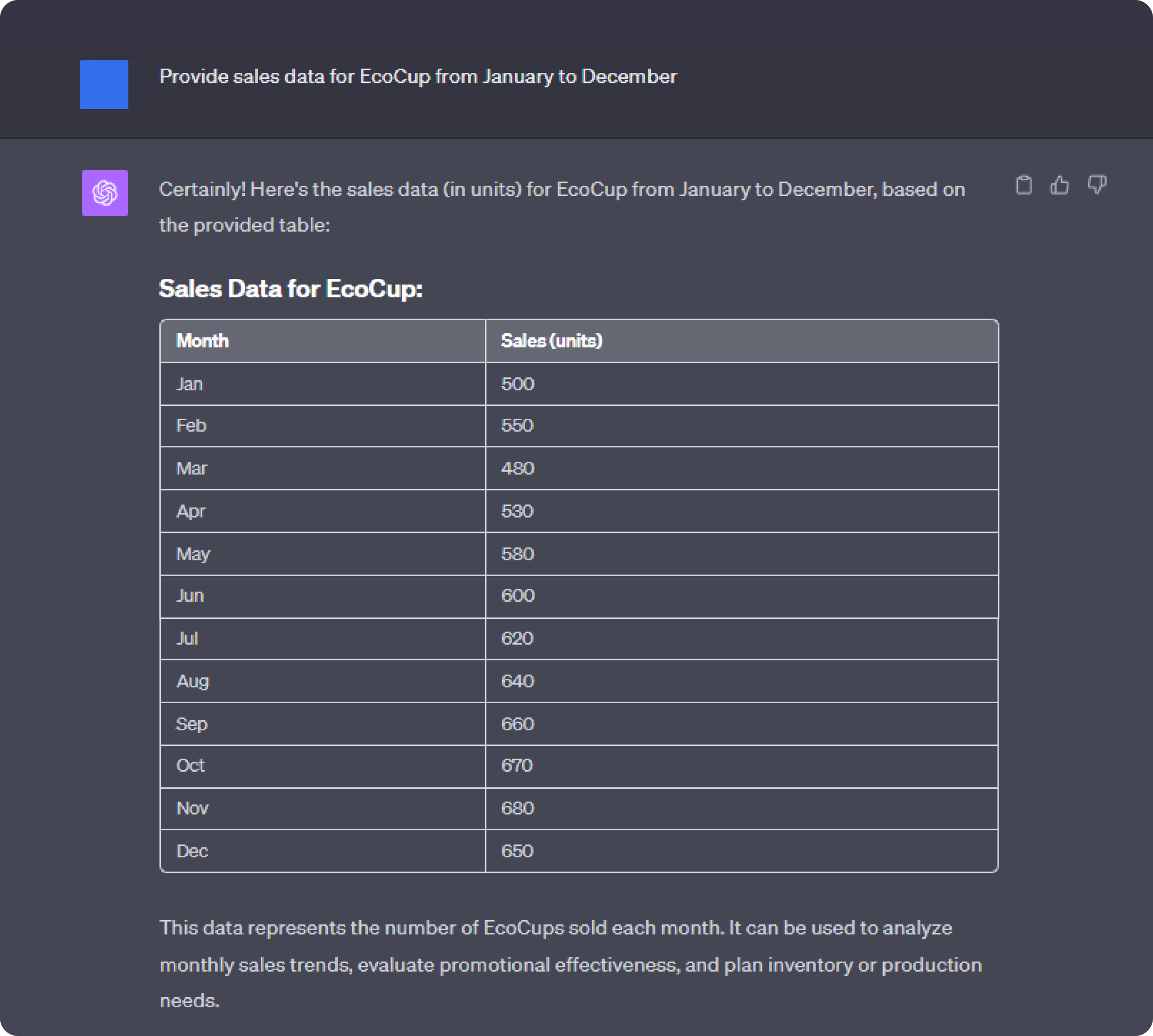Click the Sales (units) column header

point(551,341)
